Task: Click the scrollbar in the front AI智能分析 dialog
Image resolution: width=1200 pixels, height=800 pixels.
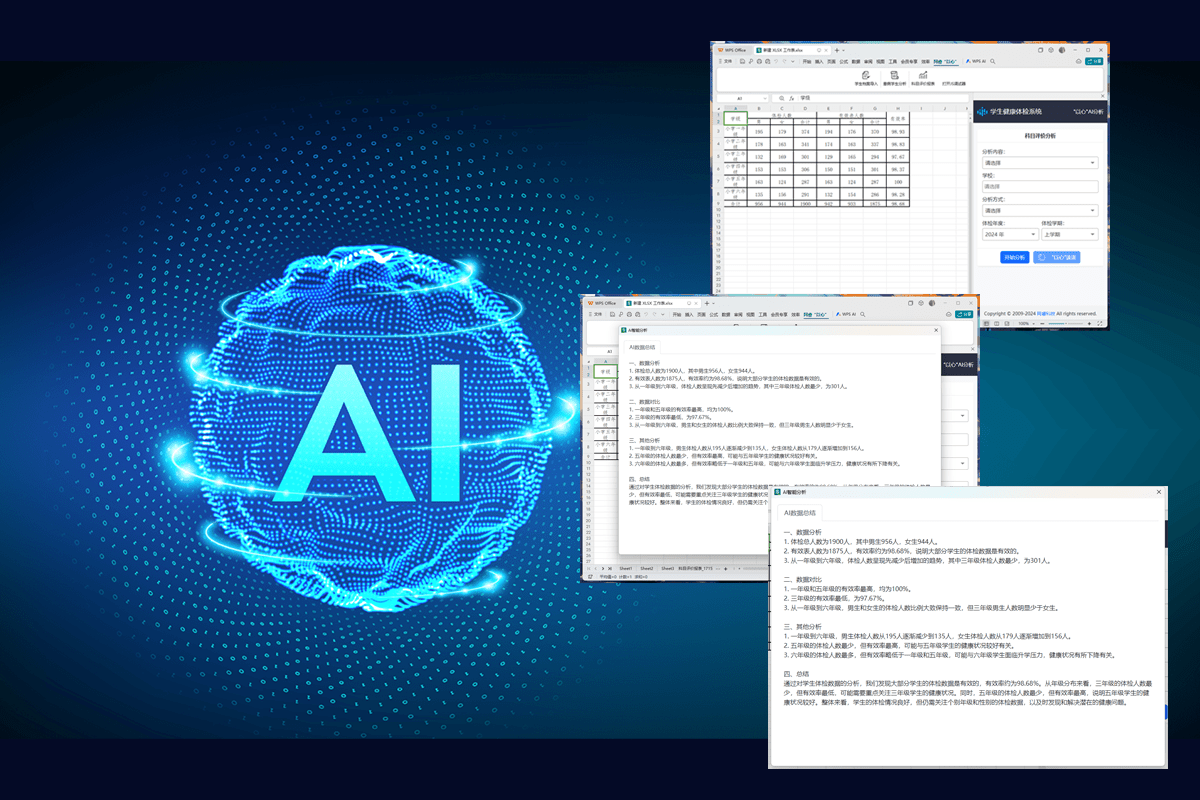Action: pos(1166,711)
